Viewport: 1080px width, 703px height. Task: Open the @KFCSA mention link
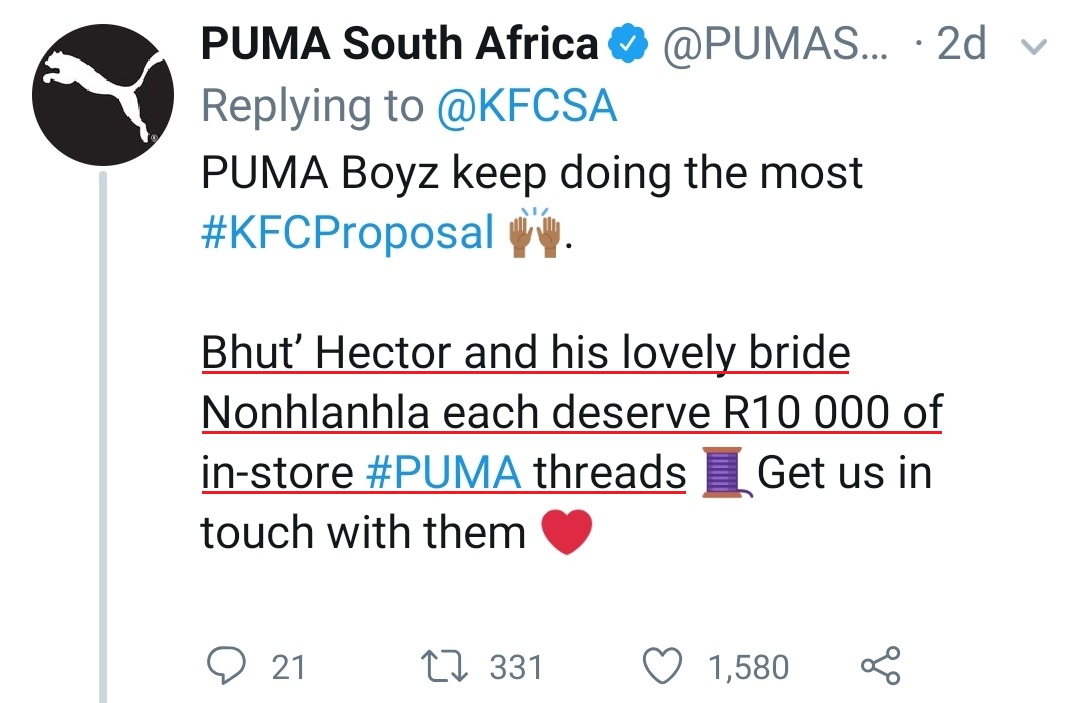(525, 107)
